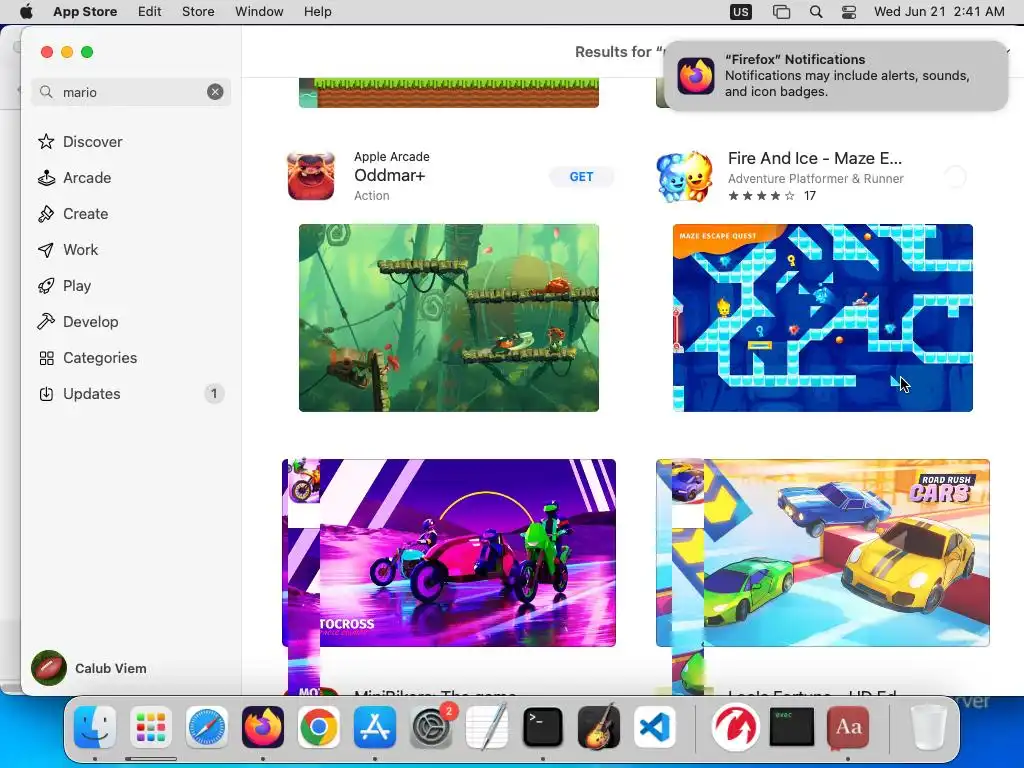The height and width of the screenshot is (768, 1024).
Task: Click the US input source indicator
Action: click(x=741, y=12)
